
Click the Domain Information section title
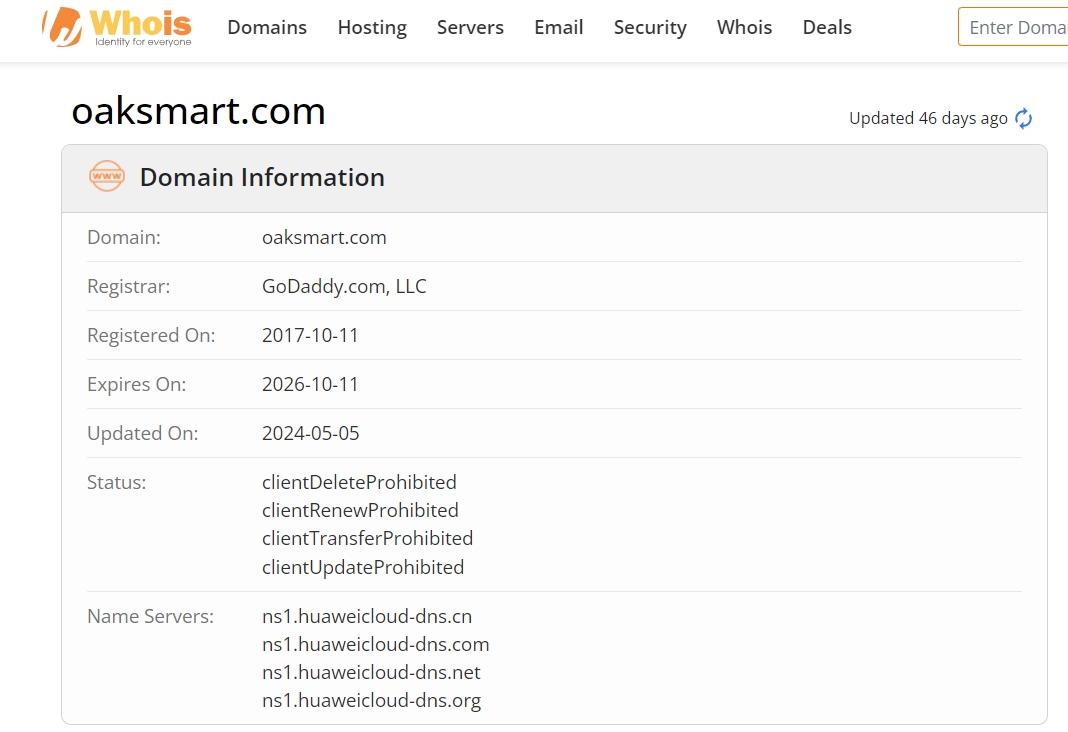click(262, 177)
